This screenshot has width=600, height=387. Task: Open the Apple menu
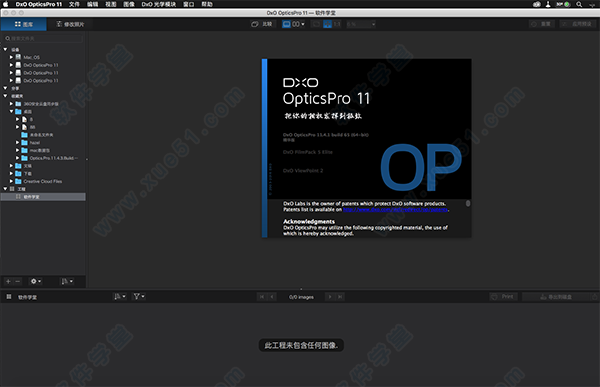(6, 4)
